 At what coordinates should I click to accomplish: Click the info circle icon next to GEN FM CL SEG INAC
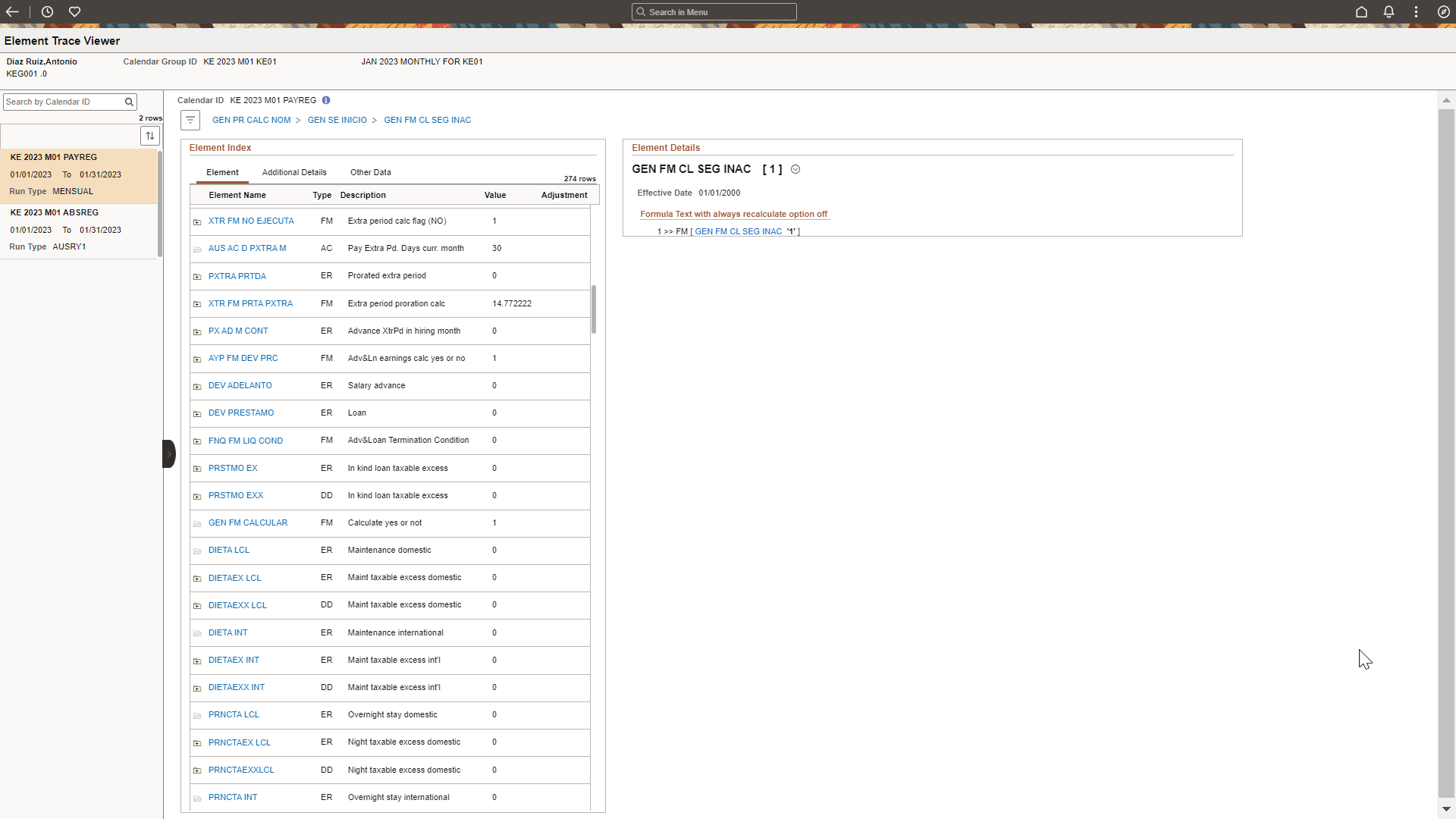coord(796,169)
